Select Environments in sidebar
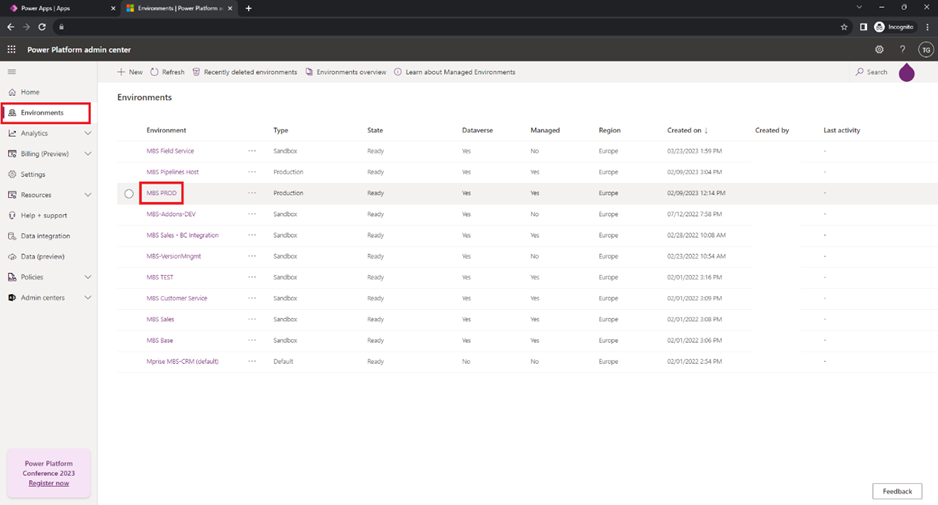This screenshot has height=505, width=938. click(46, 112)
